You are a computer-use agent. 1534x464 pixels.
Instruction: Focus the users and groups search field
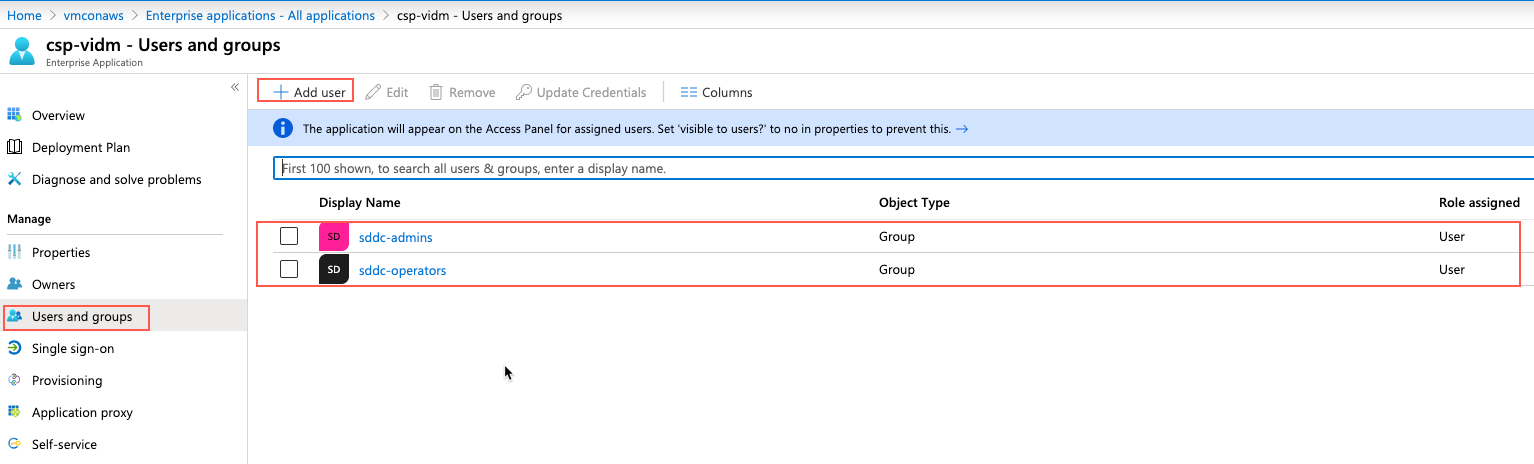coord(900,169)
